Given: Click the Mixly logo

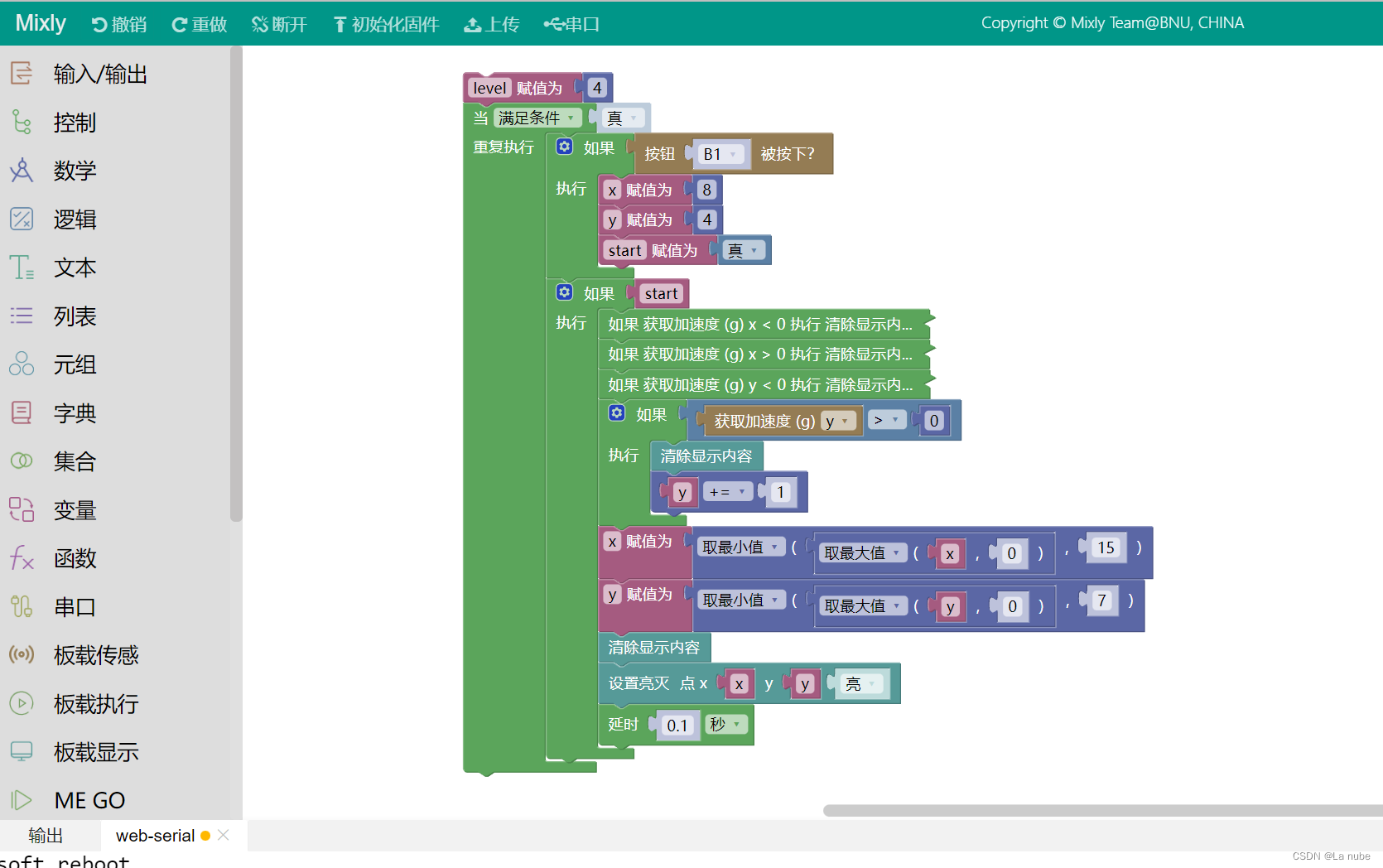Looking at the screenshot, I should click(x=41, y=22).
